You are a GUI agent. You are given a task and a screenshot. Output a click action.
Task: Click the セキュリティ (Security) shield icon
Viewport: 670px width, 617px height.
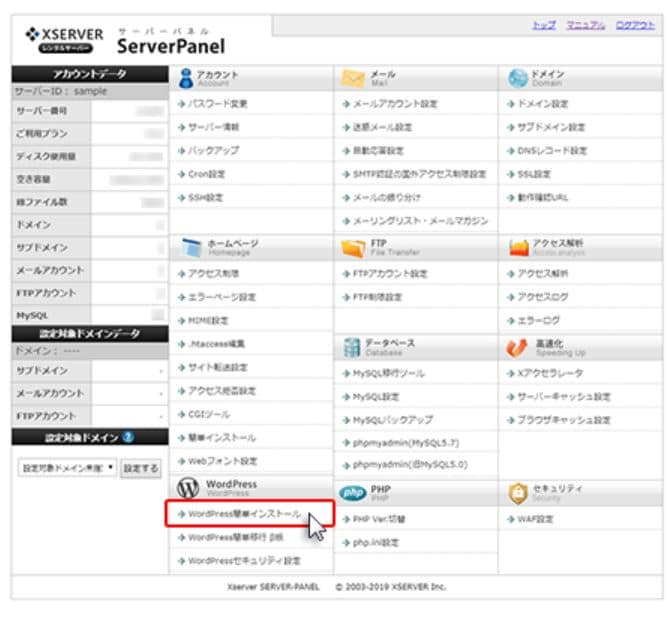517,492
